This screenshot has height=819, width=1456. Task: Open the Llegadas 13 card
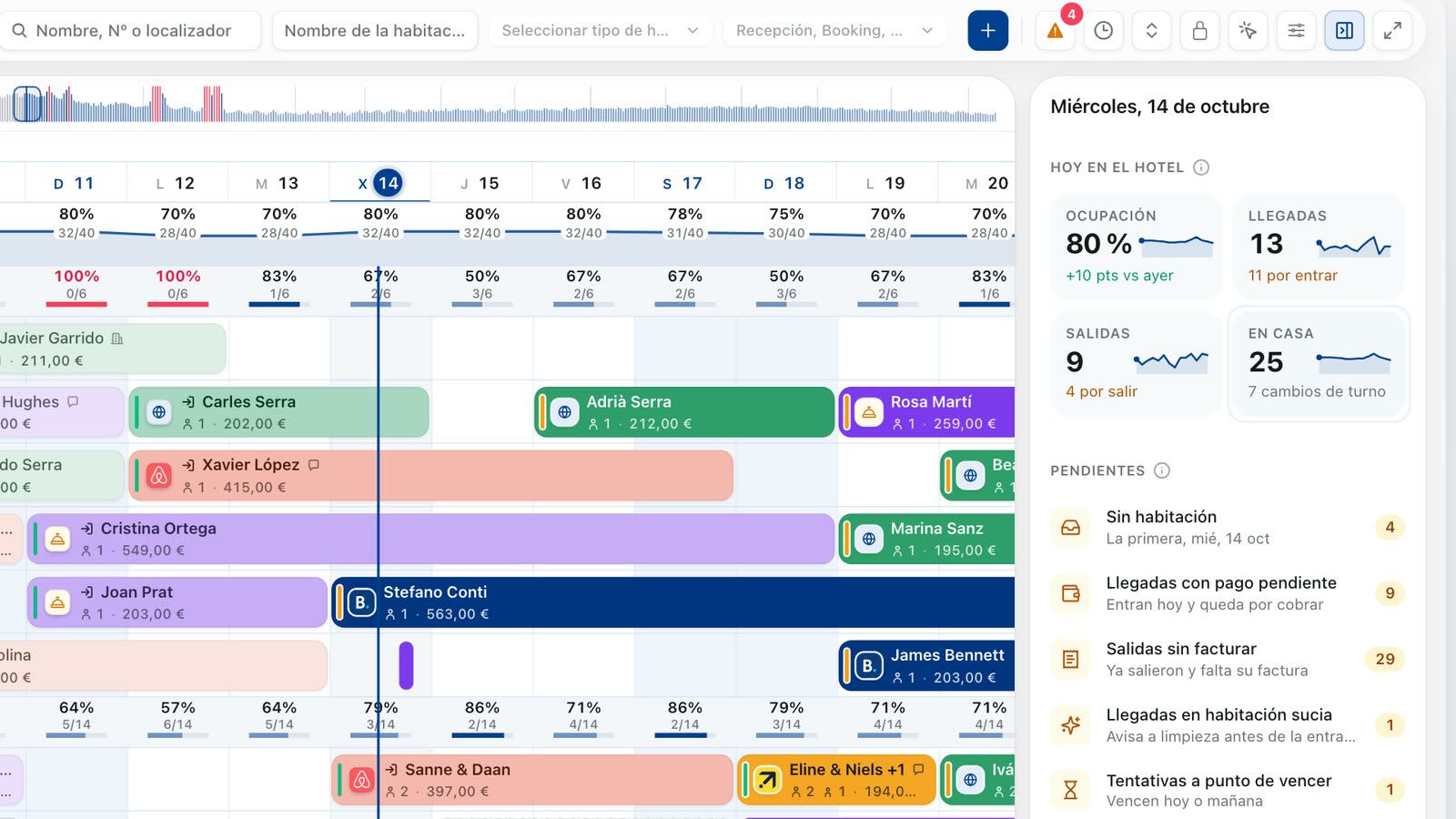[x=1319, y=246]
